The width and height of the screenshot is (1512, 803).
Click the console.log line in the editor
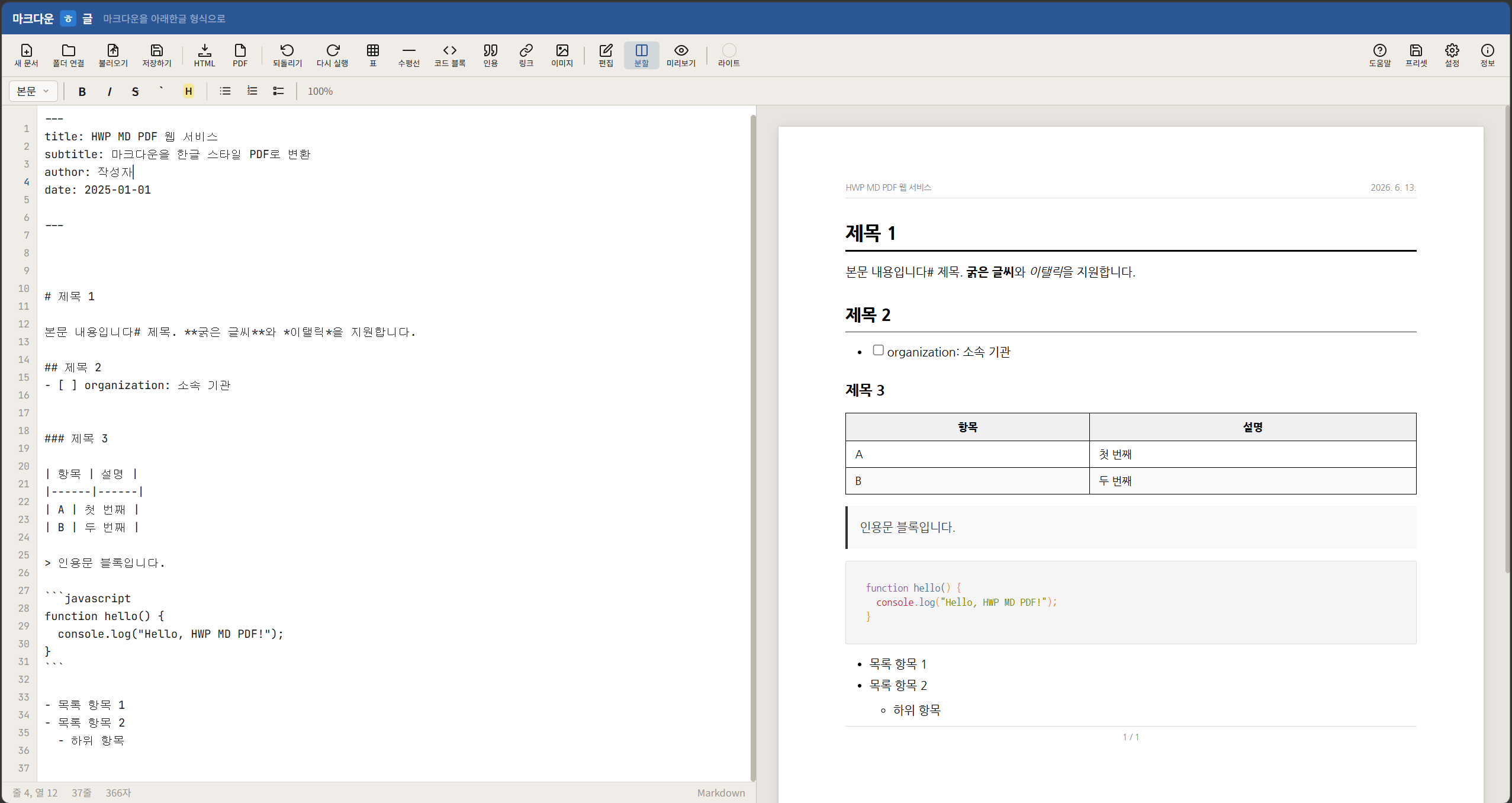pyautogui.click(x=170, y=634)
